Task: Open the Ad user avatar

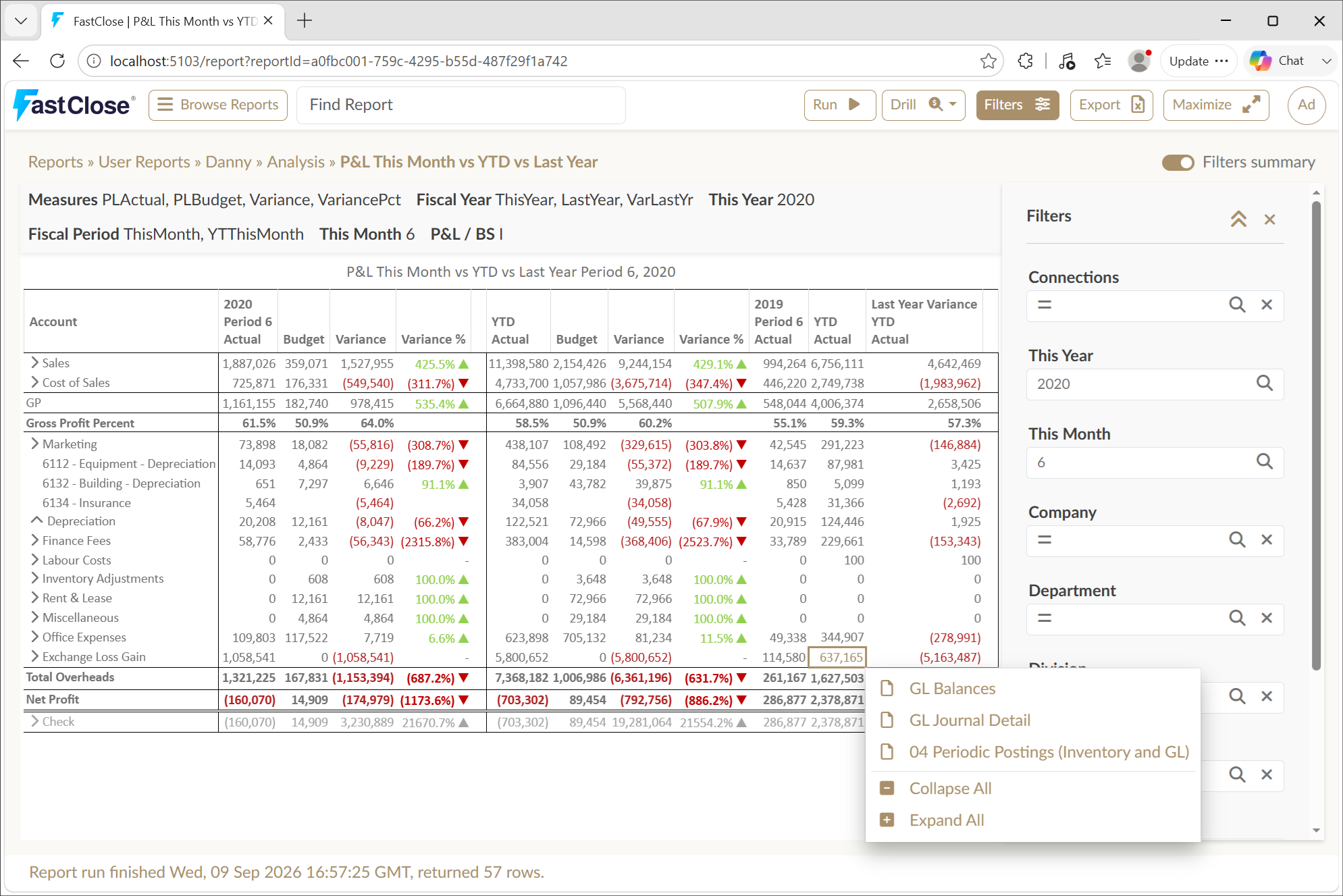Action: pyautogui.click(x=1306, y=105)
